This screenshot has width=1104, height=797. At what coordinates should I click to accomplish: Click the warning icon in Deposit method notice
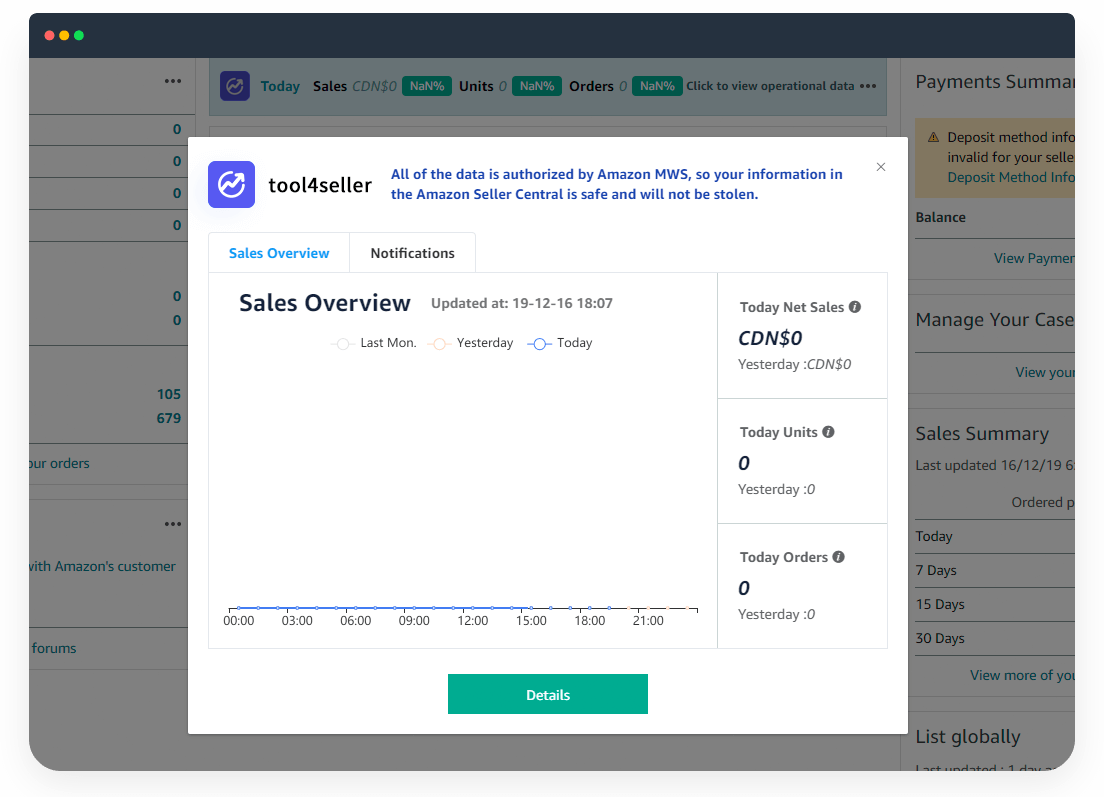coord(934,137)
